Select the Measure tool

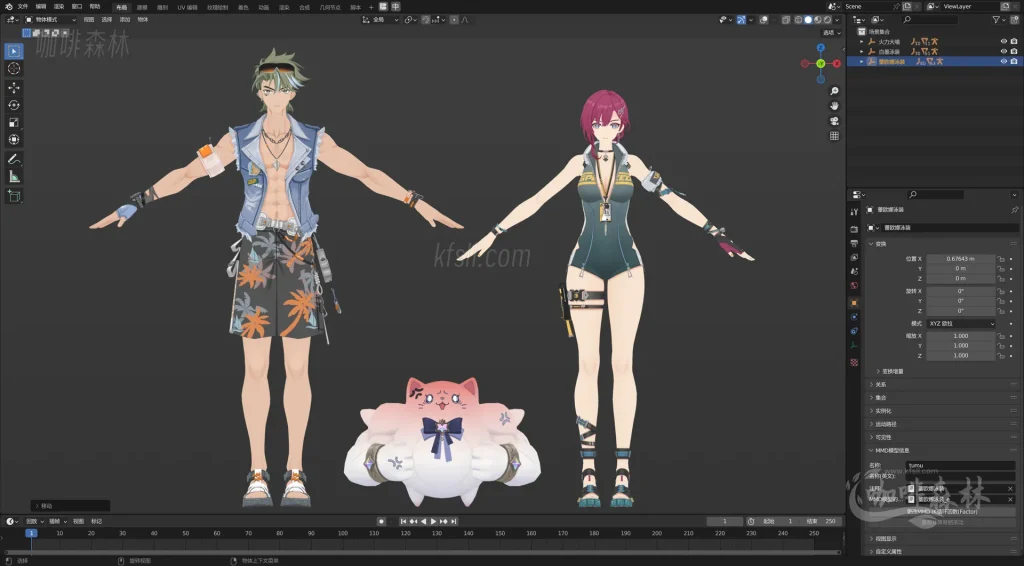pos(14,177)
